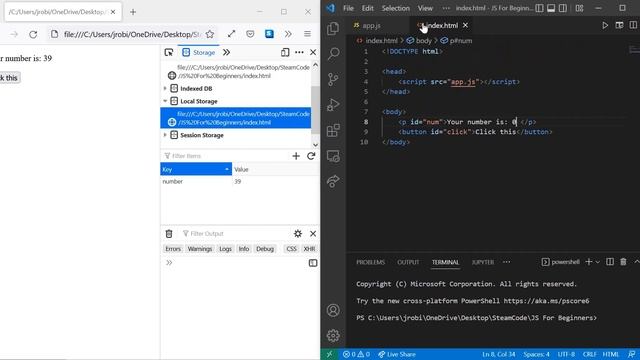Expand the Indexed DB tree node

165,88
